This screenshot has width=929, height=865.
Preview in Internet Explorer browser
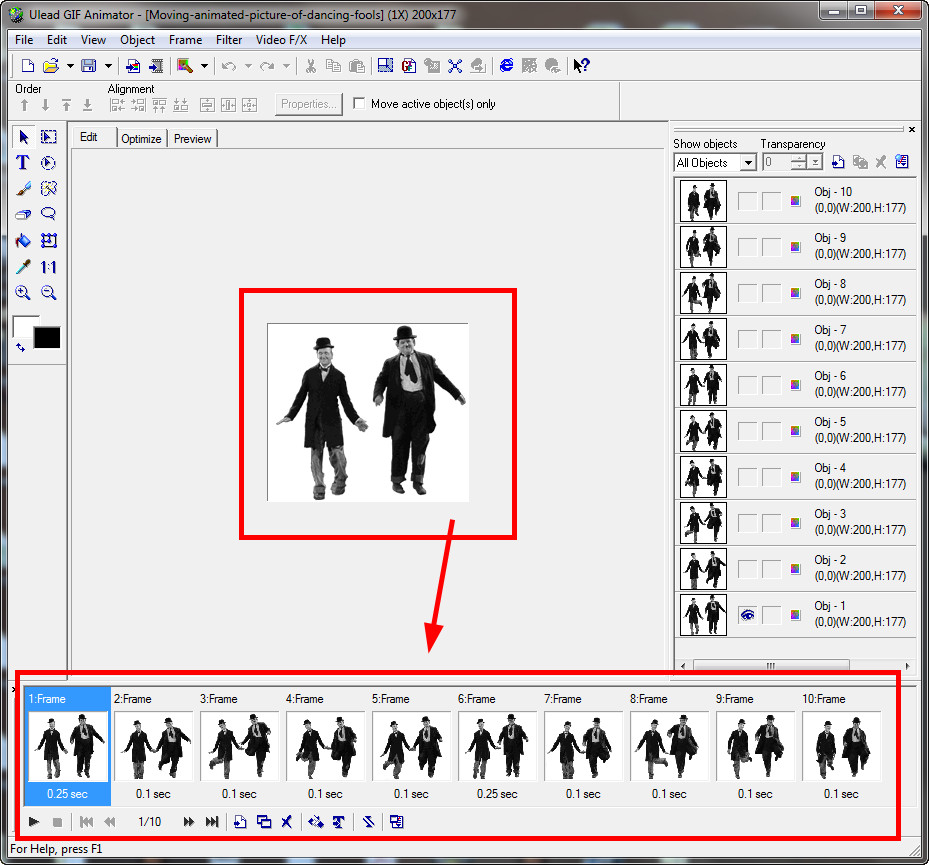[x=507, y=66]
